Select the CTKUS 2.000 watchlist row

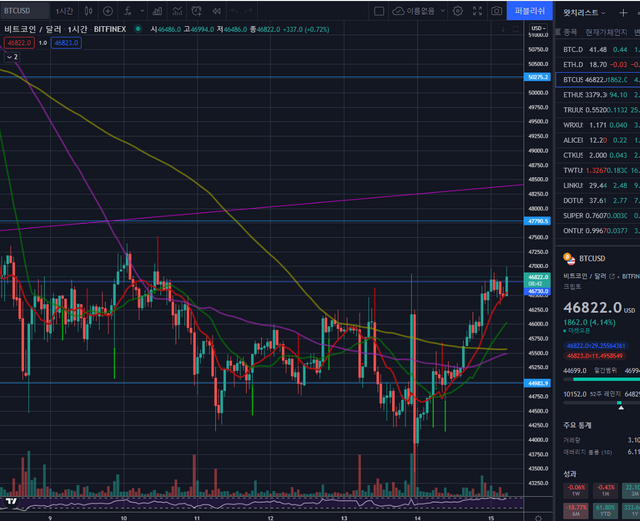[598, 155]
